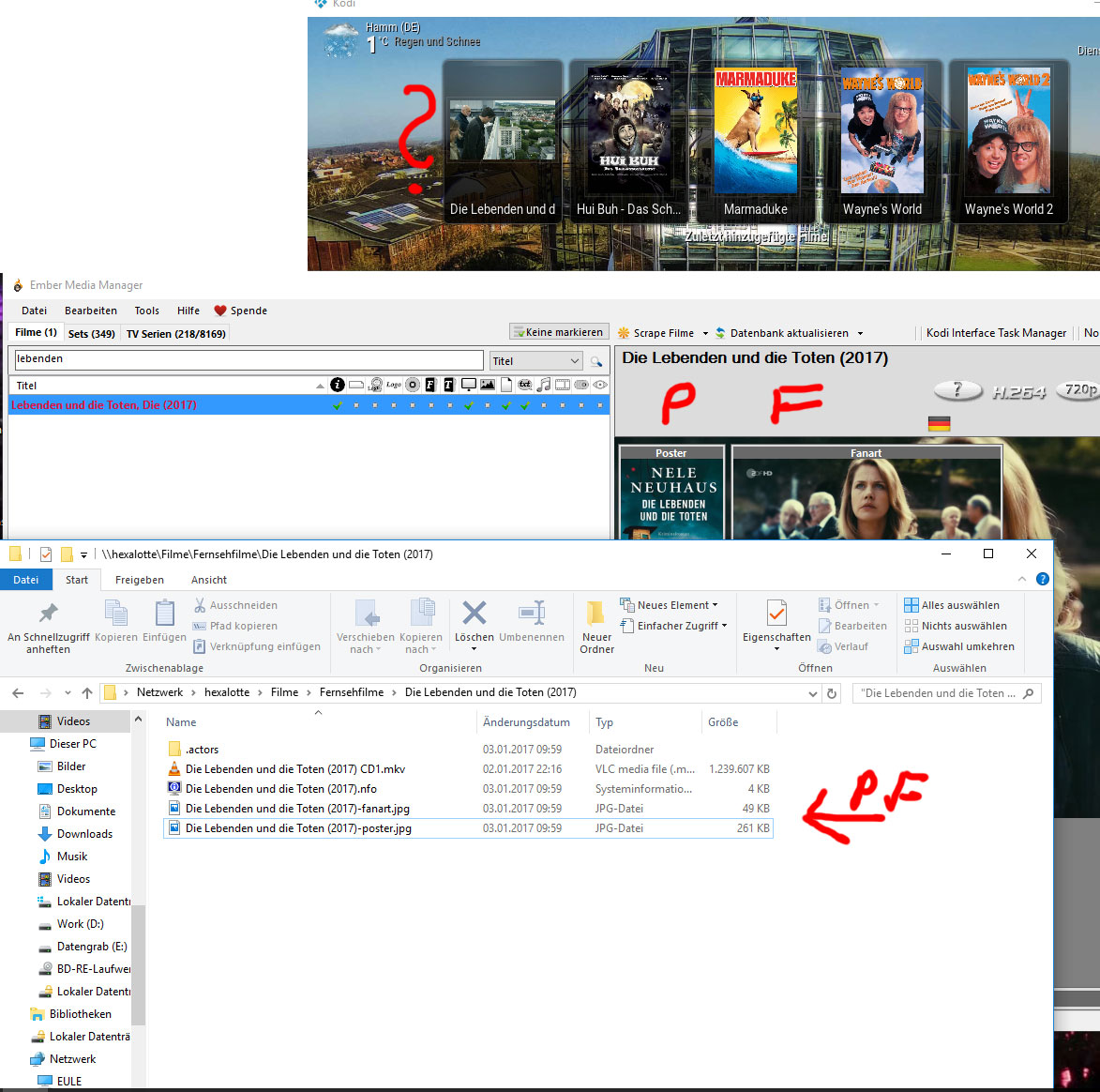Click Einfügen clipboard icon
Image resolution: width=1100 pixels, height=1092 pixels.
(x=165, y=613)
